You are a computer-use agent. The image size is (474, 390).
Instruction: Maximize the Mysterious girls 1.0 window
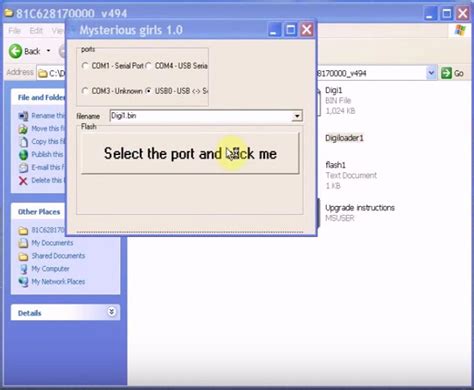point(290,30)
